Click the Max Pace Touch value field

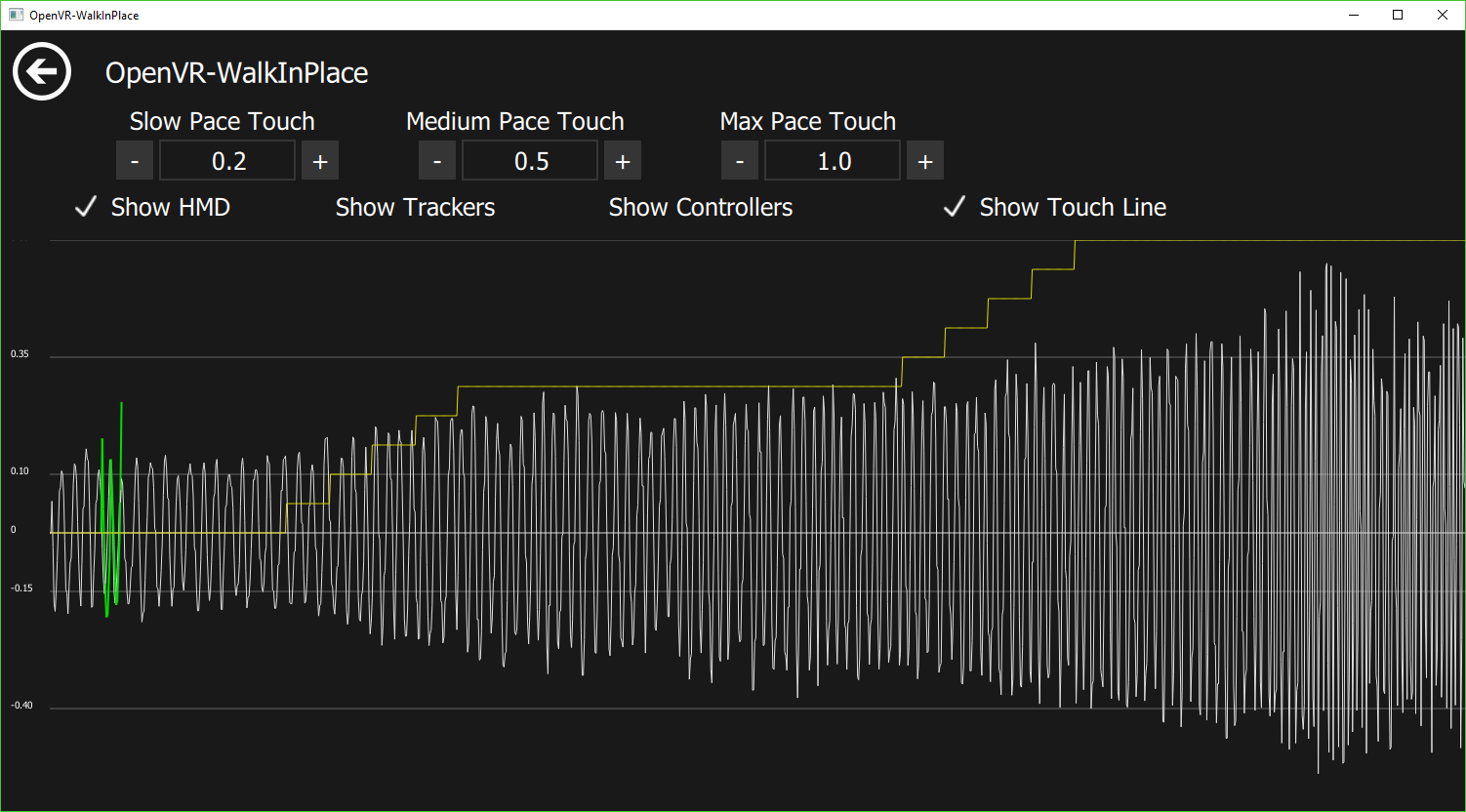click(x=833, y=161)
